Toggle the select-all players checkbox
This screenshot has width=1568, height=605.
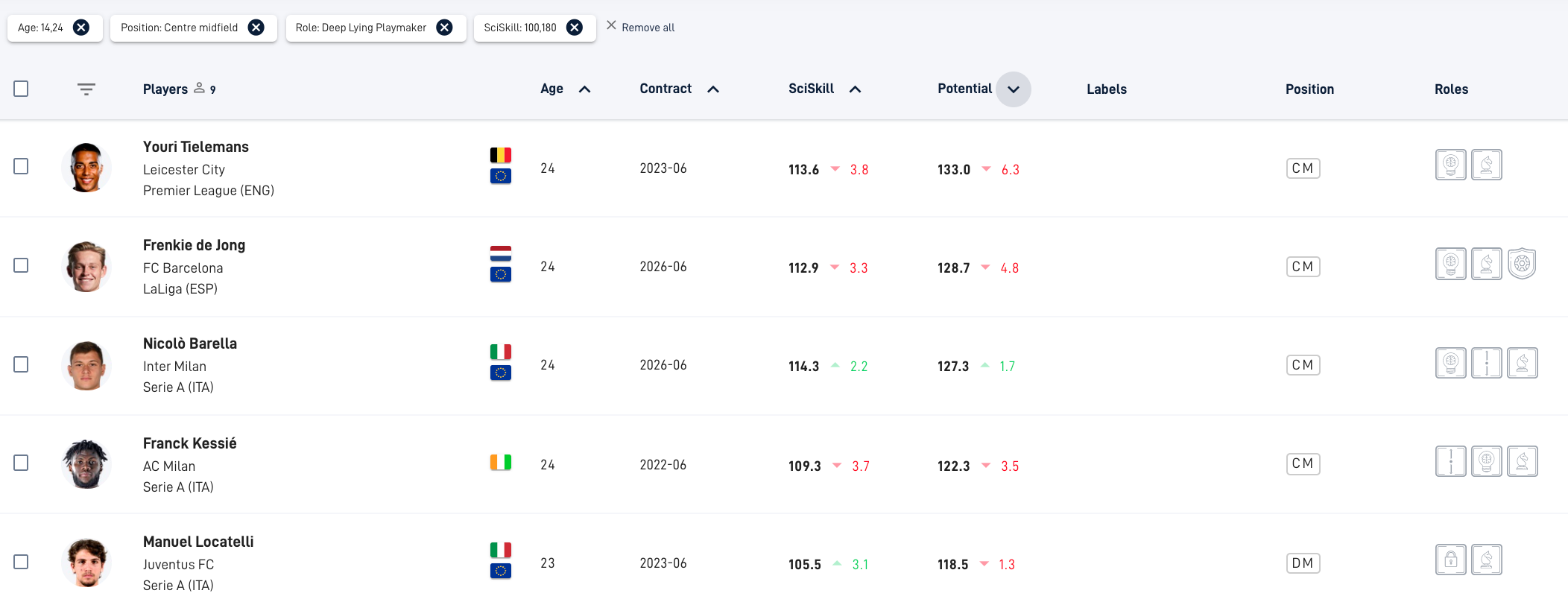[x=21, y=89]
